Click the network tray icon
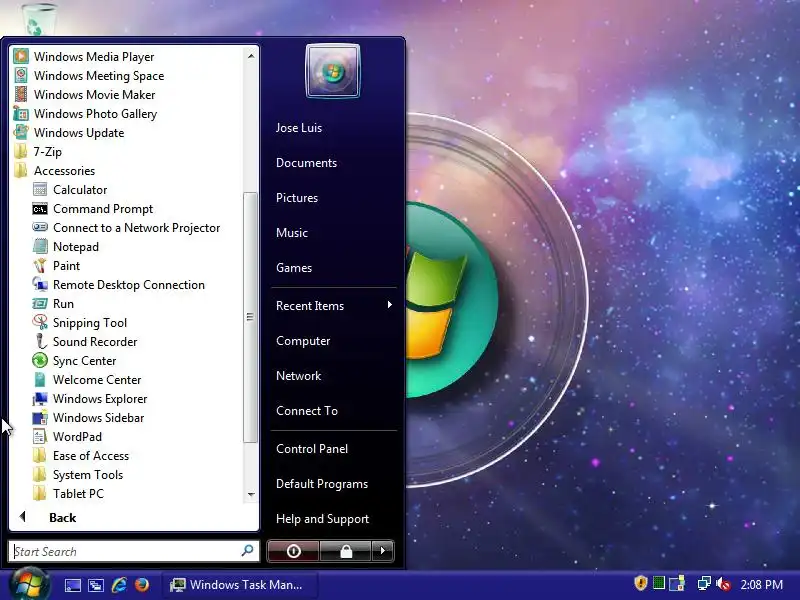 (704, 583)
